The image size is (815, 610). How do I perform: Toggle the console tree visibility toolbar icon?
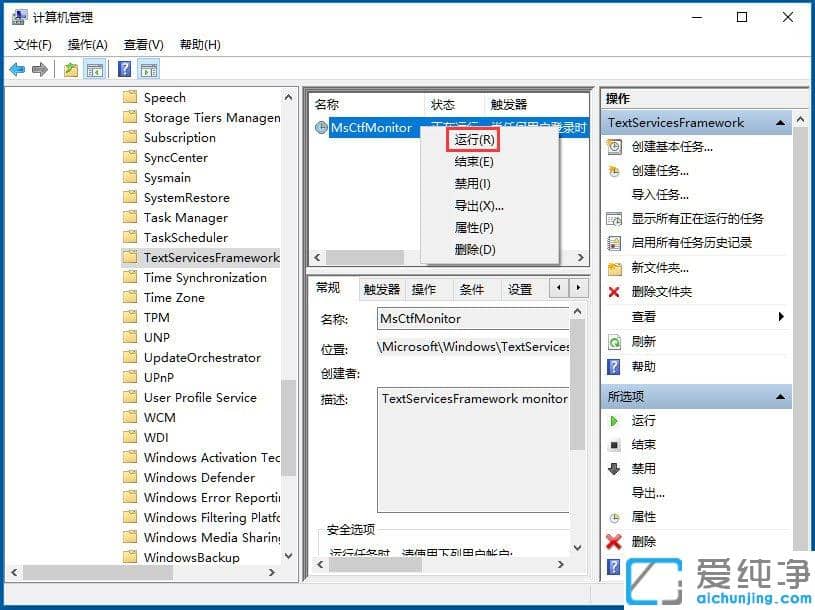(92, 68)
